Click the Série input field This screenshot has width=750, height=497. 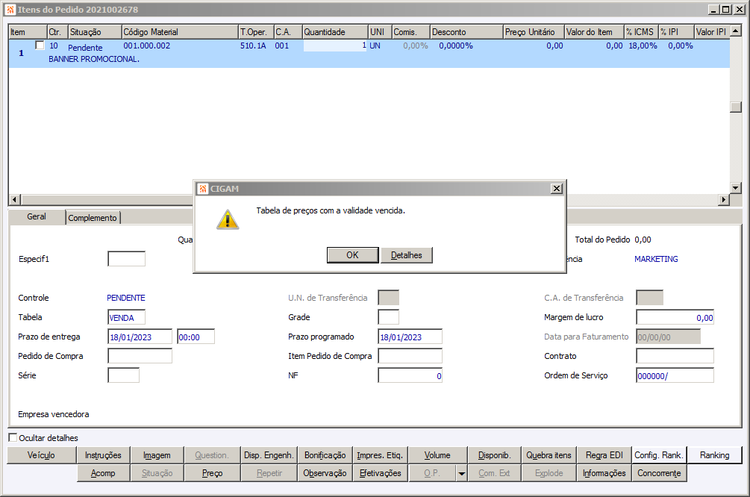tap(123, 376)
